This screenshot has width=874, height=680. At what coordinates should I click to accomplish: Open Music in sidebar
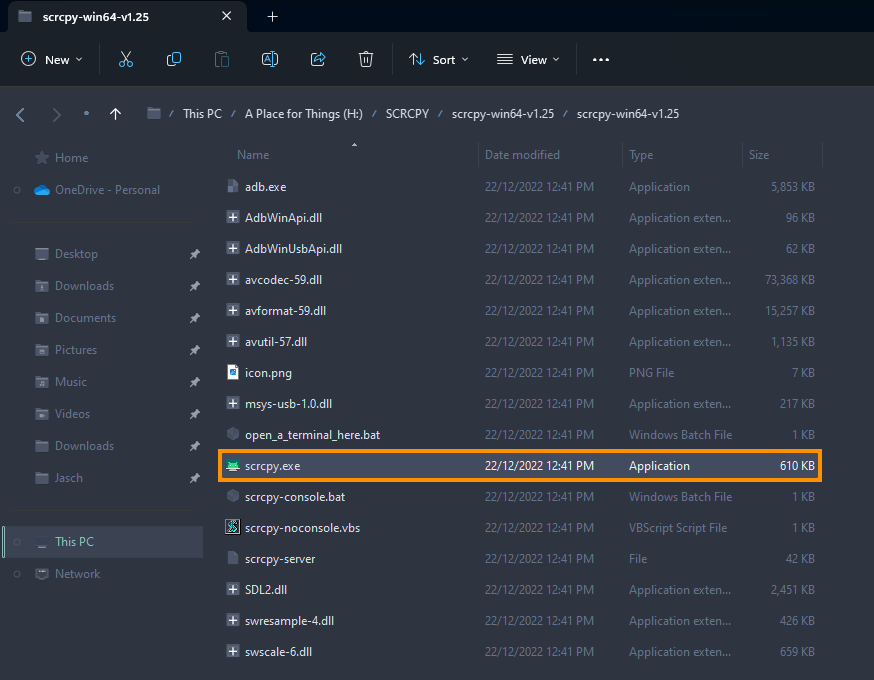point(71,382)
